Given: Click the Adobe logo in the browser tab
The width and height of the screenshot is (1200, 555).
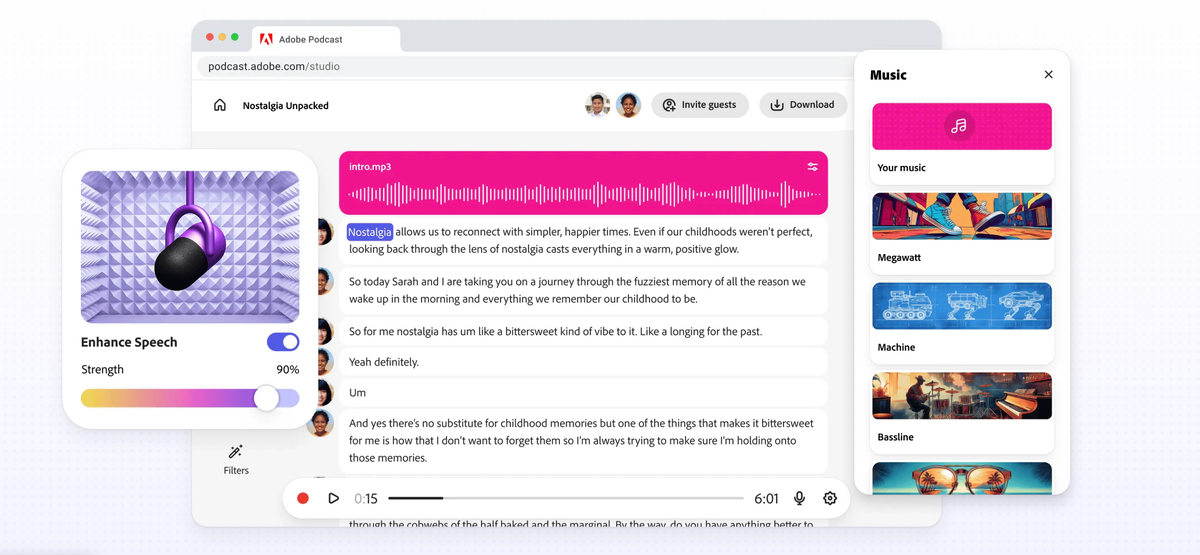Looking at the screenshot, I should pos(267,39).
